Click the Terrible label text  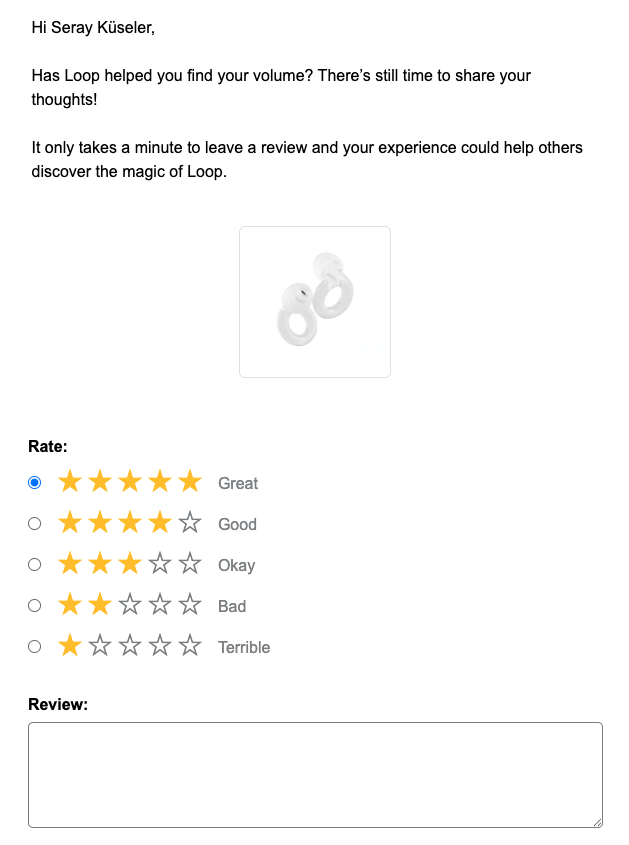point(244,647)
